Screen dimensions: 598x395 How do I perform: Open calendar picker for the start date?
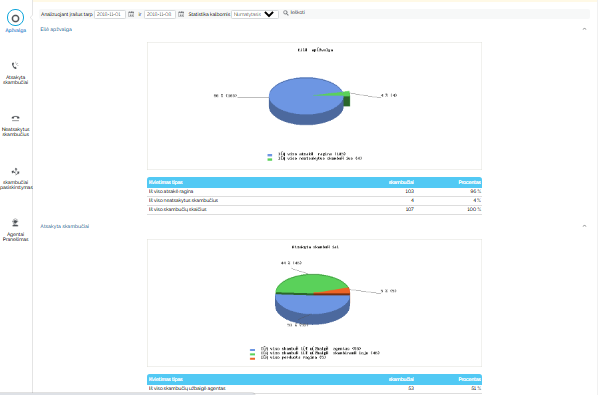131,14
